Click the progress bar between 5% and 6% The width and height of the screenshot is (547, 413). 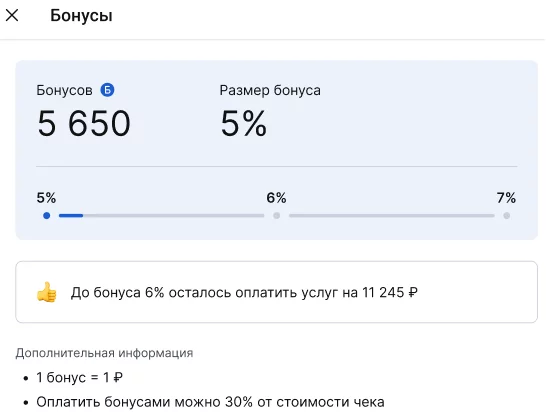(162, 216)
